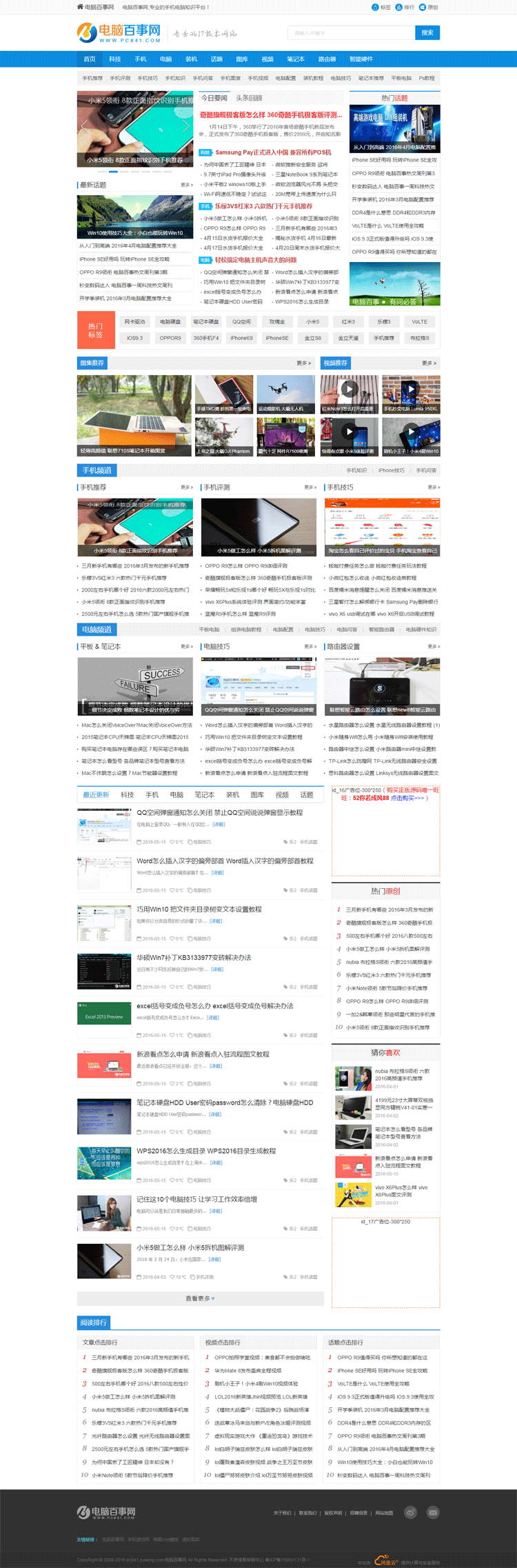The width and height of the screenshot is (517, 1568).
Task: Select 路由器 in the blue navigation bar
Action: click(327, 59)
